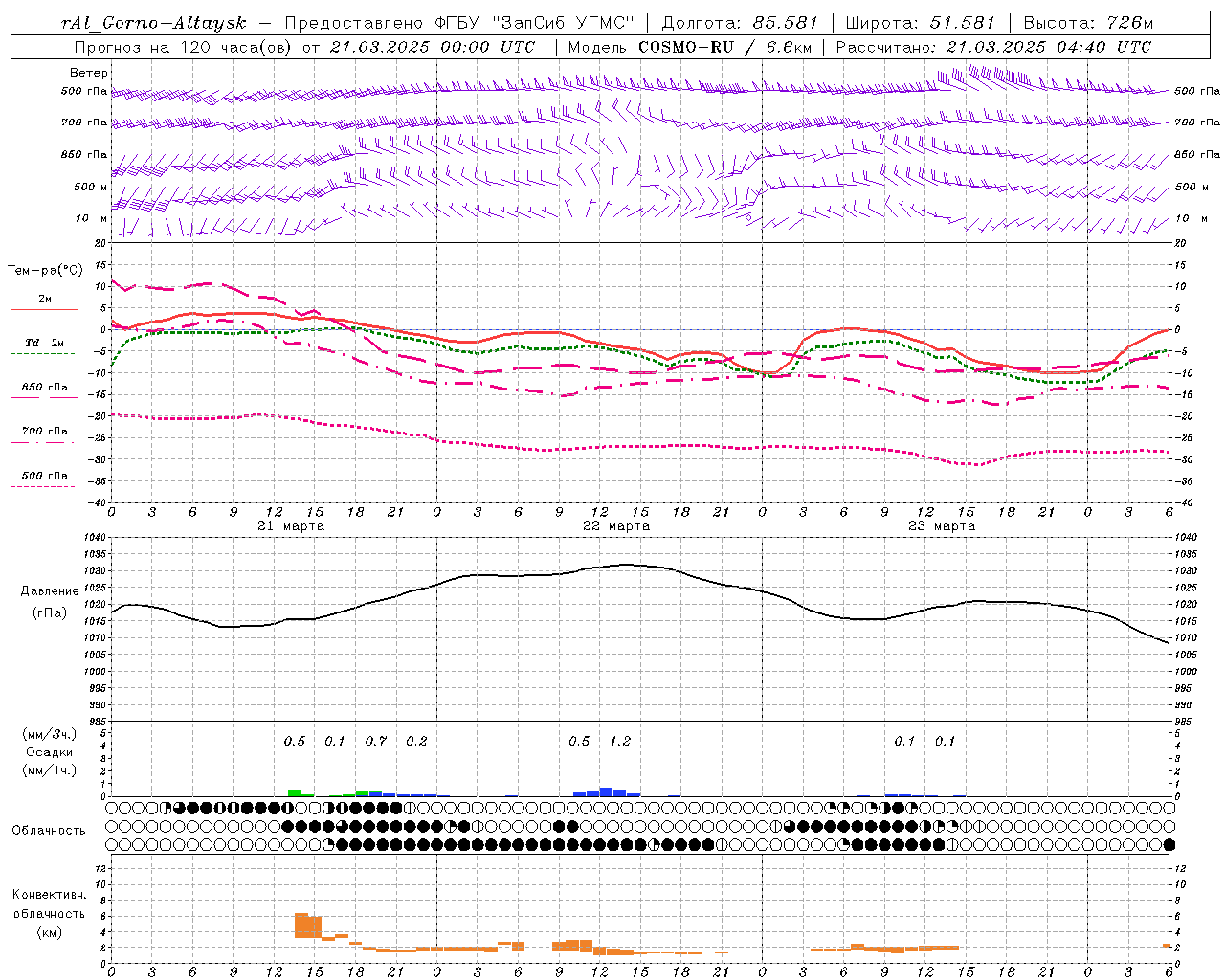The width and height of the screenshot is (1225, 980).
Task: Click the calculation timestamp 21.03.2025 04:40 UTC
Action: tap(1049, 47)
